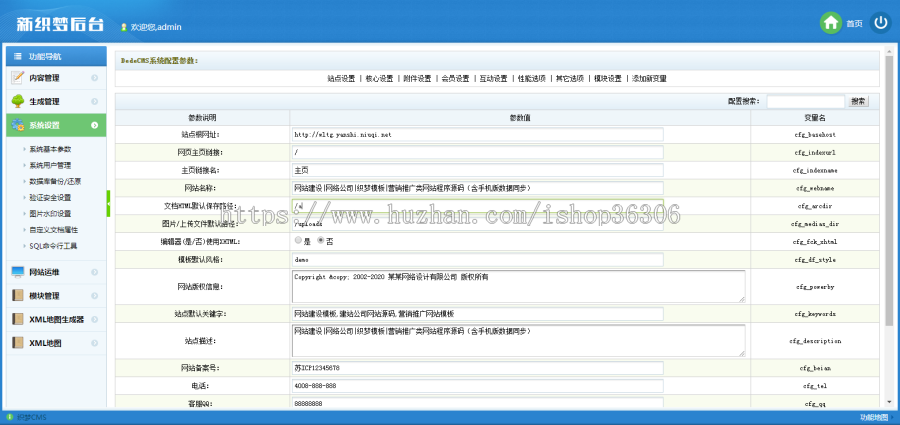Select 否 radio for editor XHTML
This screenshot has width=900, height=425.
[x=321, y=241]
